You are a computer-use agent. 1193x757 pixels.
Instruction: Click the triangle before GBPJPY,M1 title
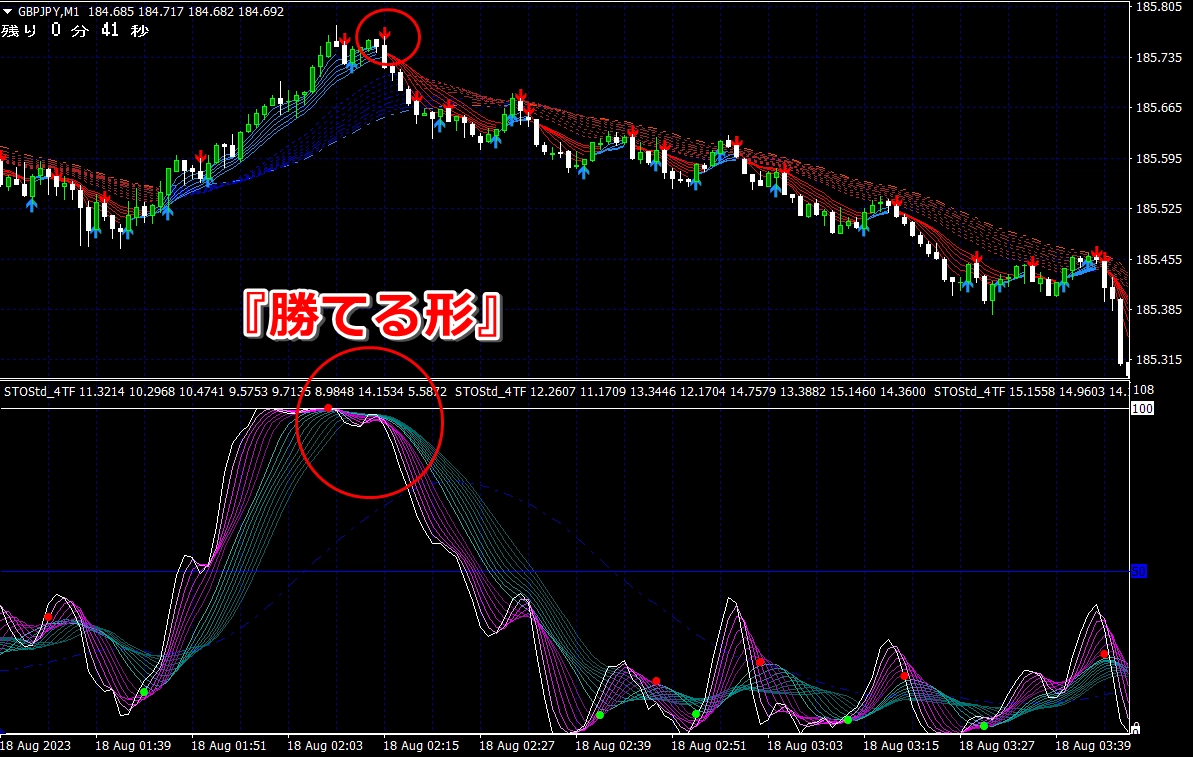tap(8, 12)
